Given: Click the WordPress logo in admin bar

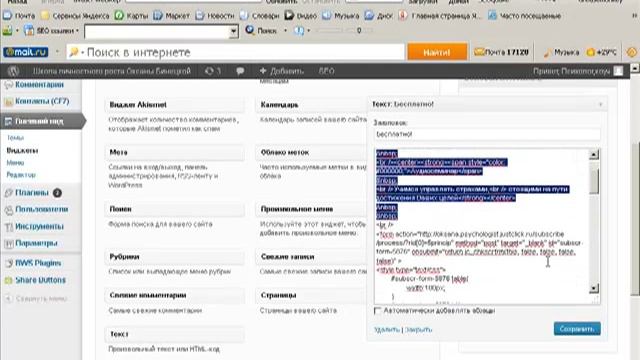Looking at the screenshot, I should 13,71.
